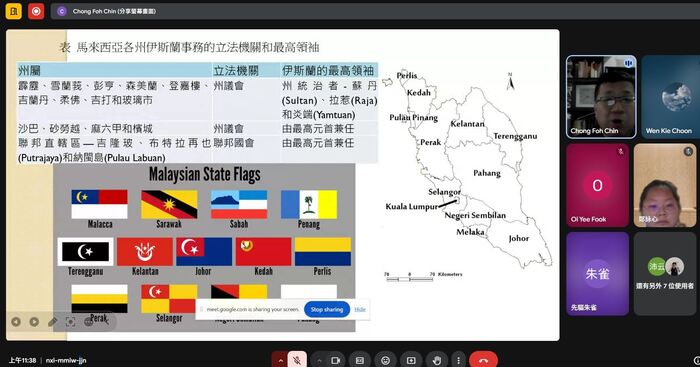The width and height of the screenshot is (700, 367).
Task: Open audio settings arrow beside microphone
Action: pyautogui.click(x=280, y=360)
